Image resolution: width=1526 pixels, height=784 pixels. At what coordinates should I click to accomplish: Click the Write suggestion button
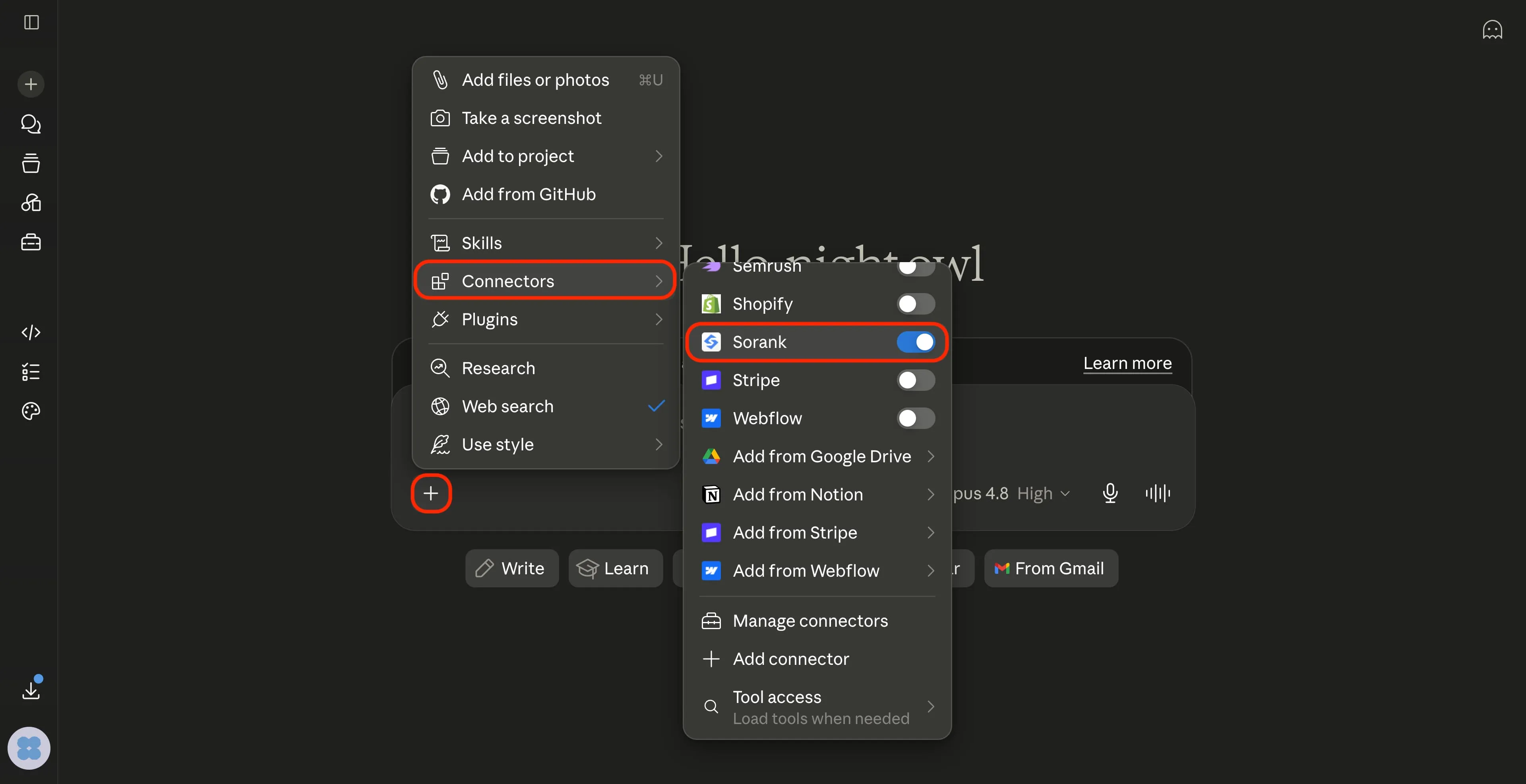coord(512,568)
